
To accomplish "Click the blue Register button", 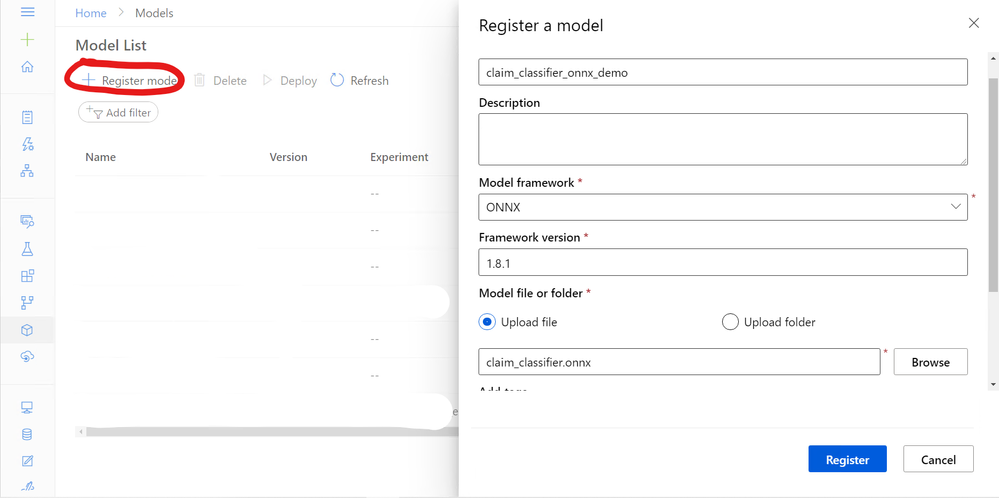I will (847, 459).
